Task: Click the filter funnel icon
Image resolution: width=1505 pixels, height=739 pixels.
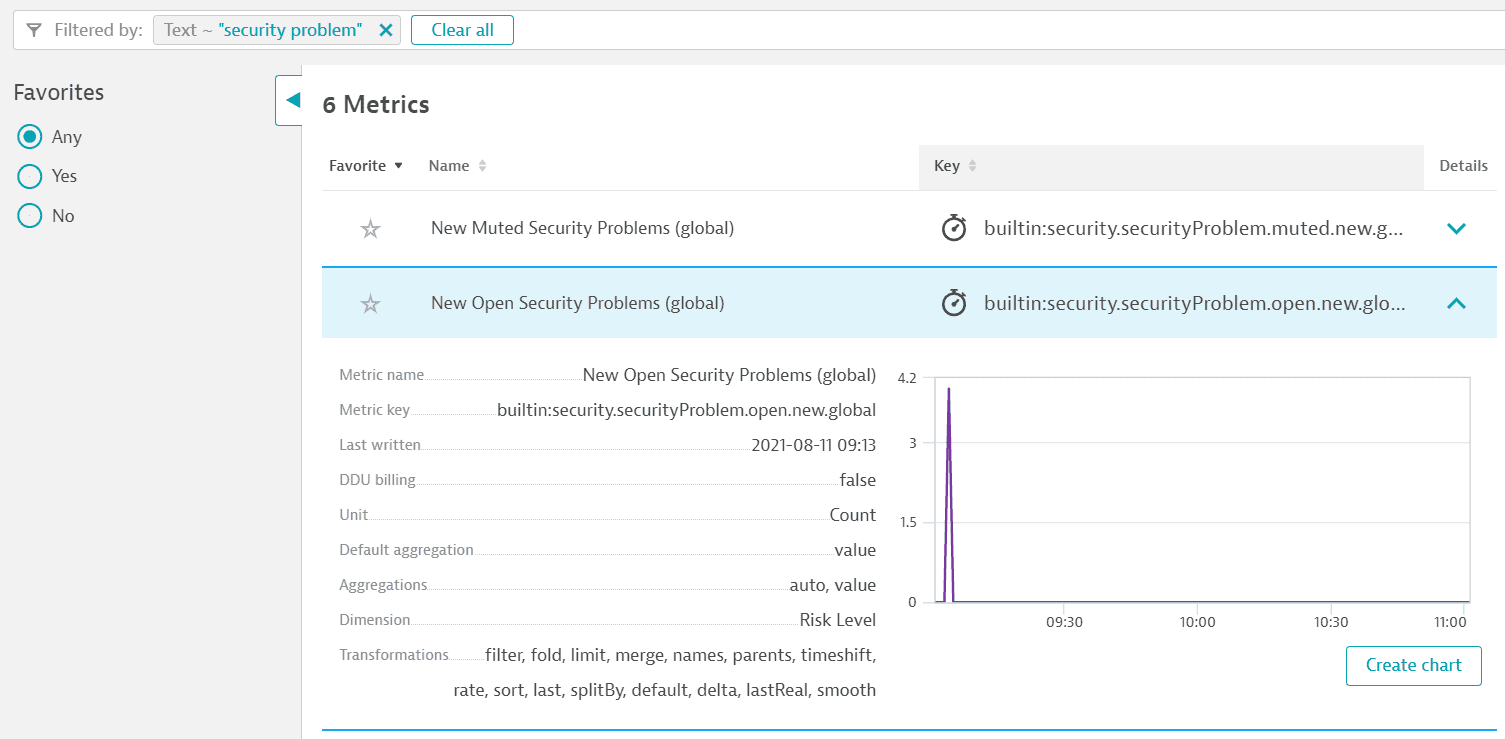Action: pyautogui.click(x=34, y=30)
